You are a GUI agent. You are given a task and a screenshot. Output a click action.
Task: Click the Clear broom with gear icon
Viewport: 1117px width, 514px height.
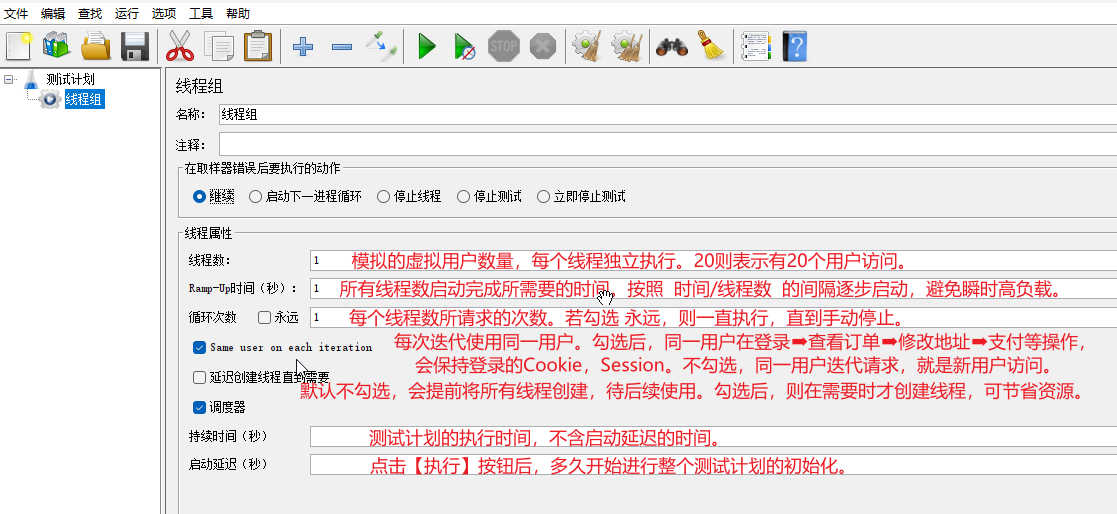588,47
